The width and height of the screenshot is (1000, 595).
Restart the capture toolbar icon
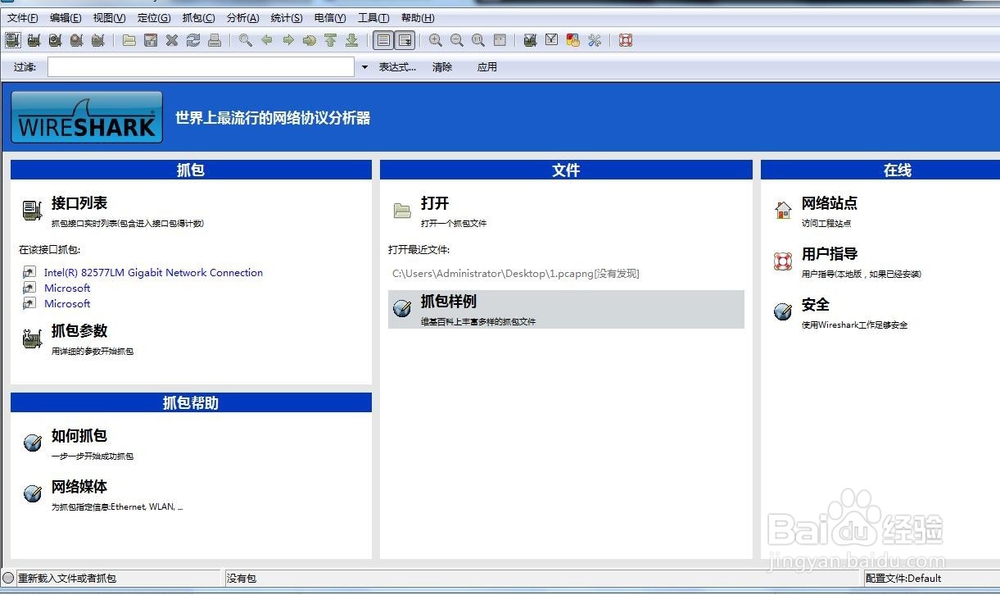(98, 40)
